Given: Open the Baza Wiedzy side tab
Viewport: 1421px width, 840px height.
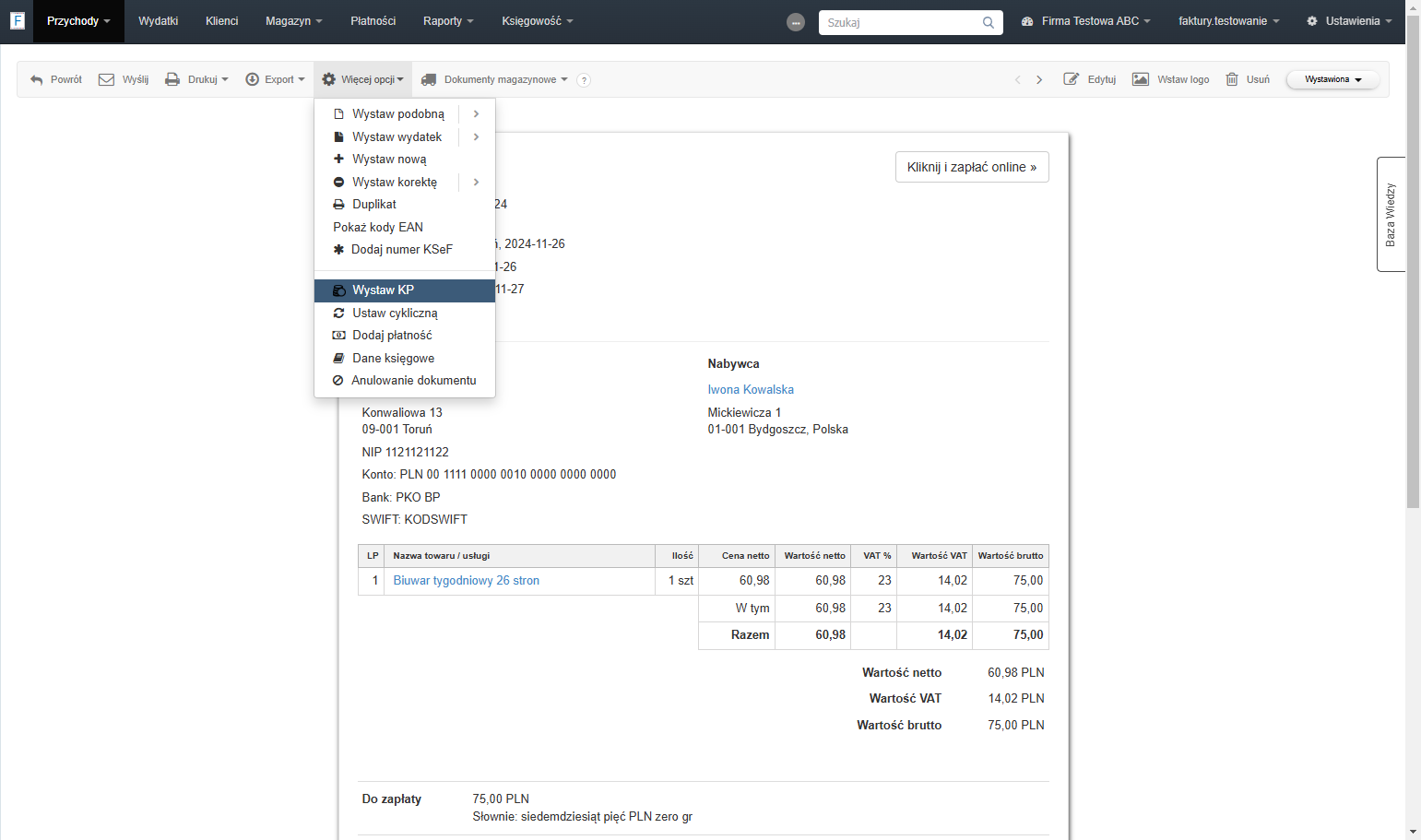Looking at the screenshot, I should 1391,215.
